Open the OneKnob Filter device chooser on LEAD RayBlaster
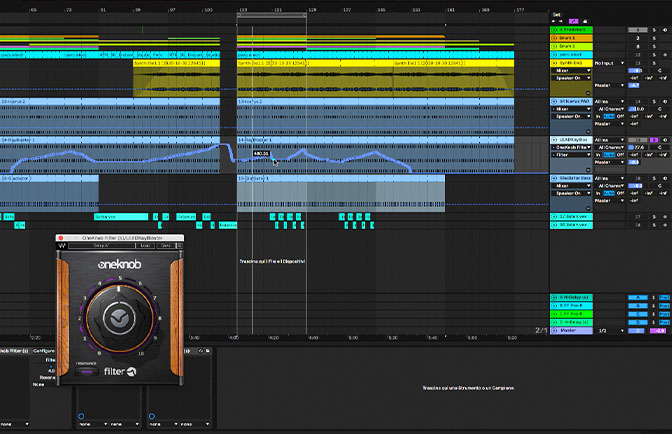 pyautogui.click(x=571, y=147)
